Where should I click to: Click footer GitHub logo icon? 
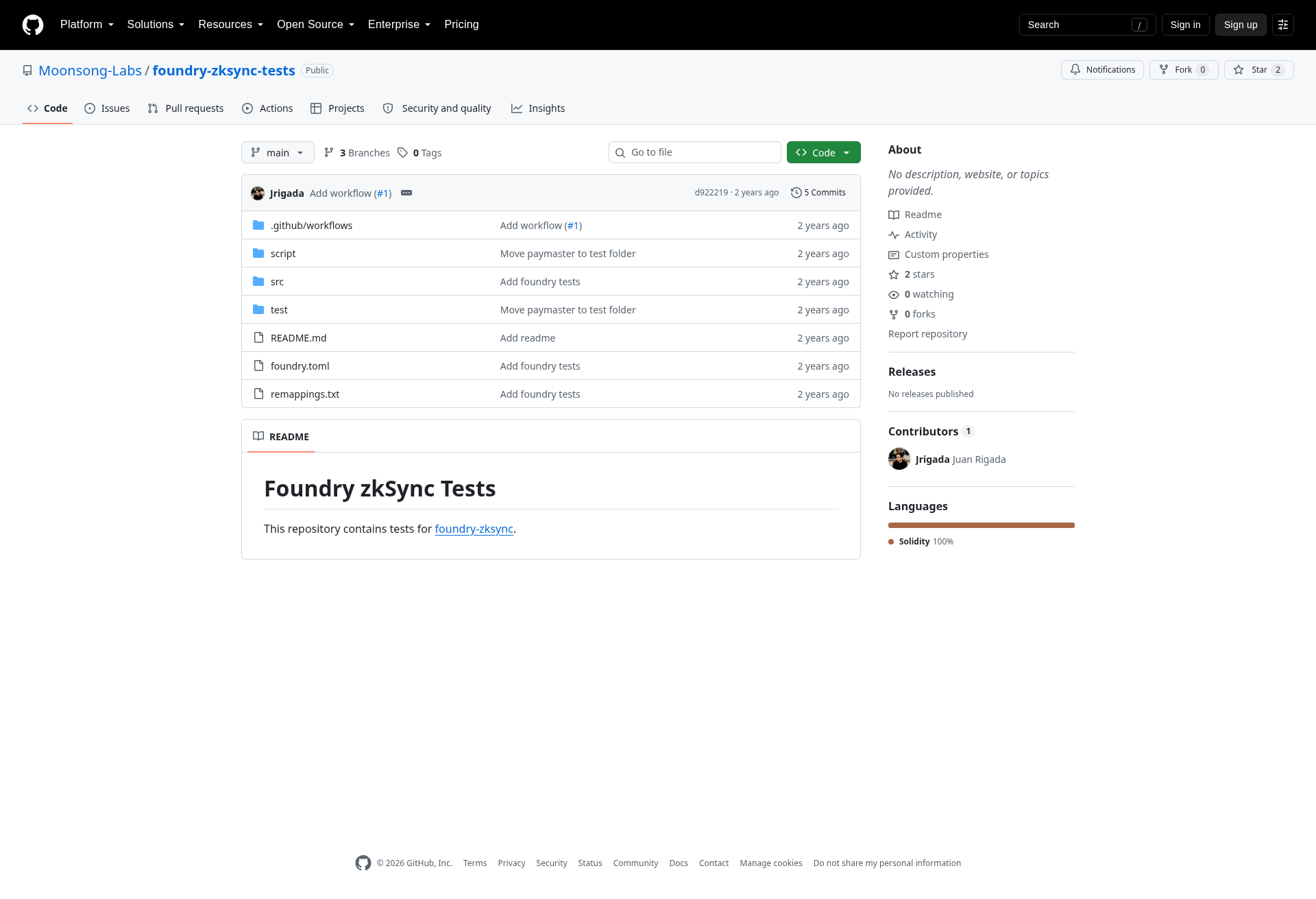363,863
